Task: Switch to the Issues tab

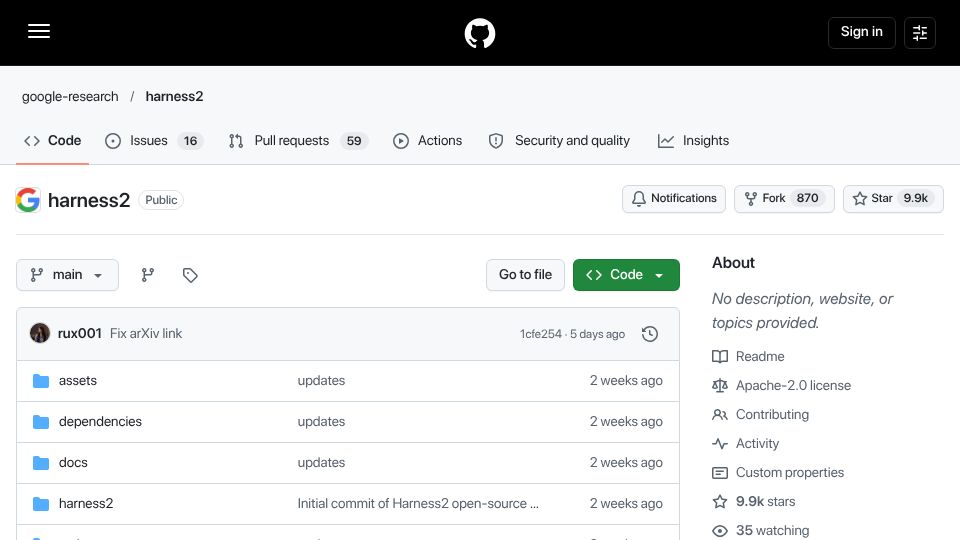Action: tap(154, 141)
